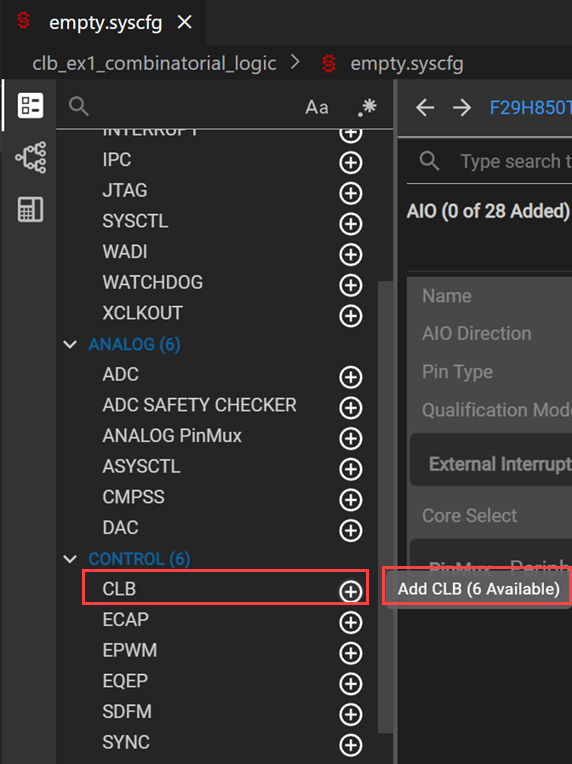
Task: Select the JTAG module row
Action: (225, 190)
